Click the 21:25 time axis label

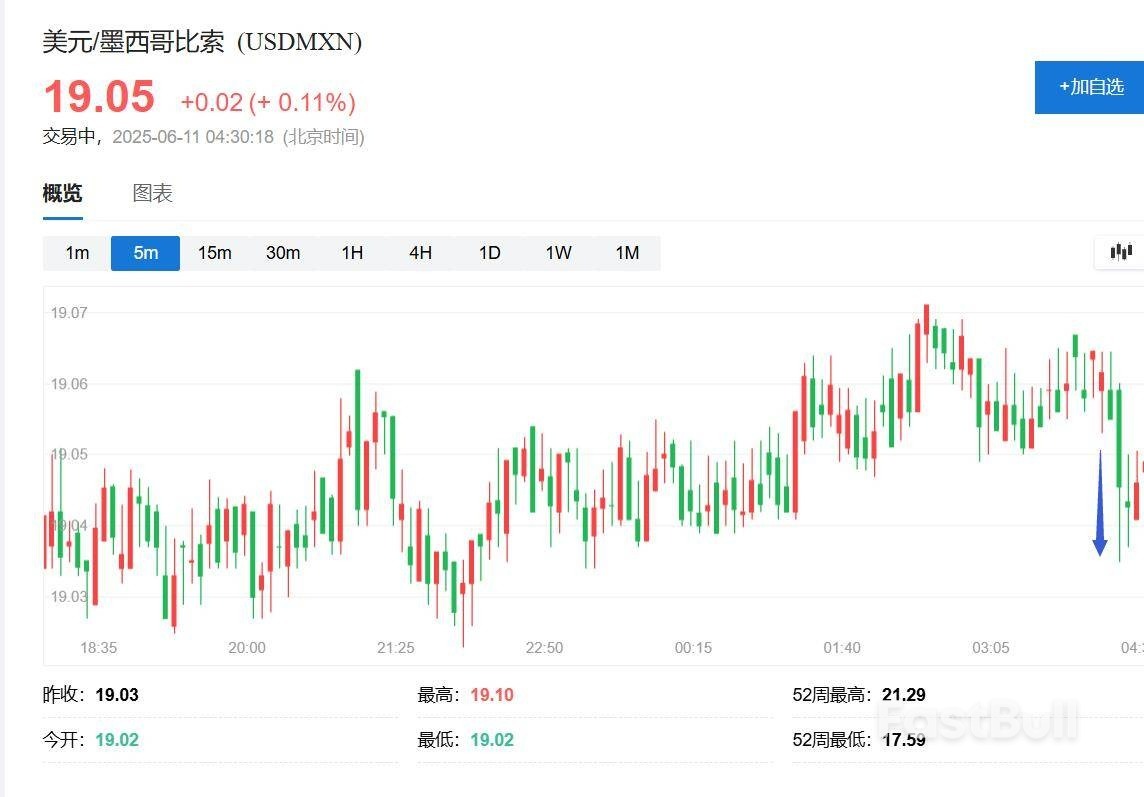[x=396, y=648]
